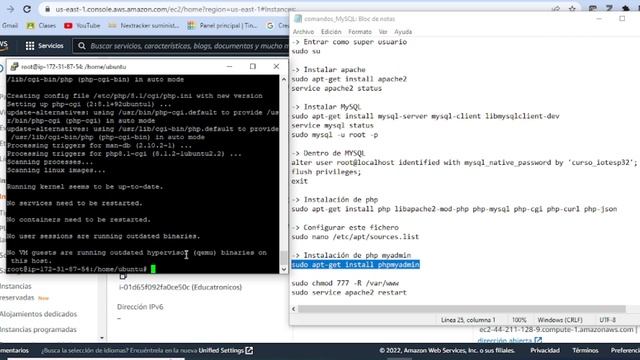Click the 100% zoom status in Notepad
This screenshot has height=360, width=640.
tap(519, 320)
